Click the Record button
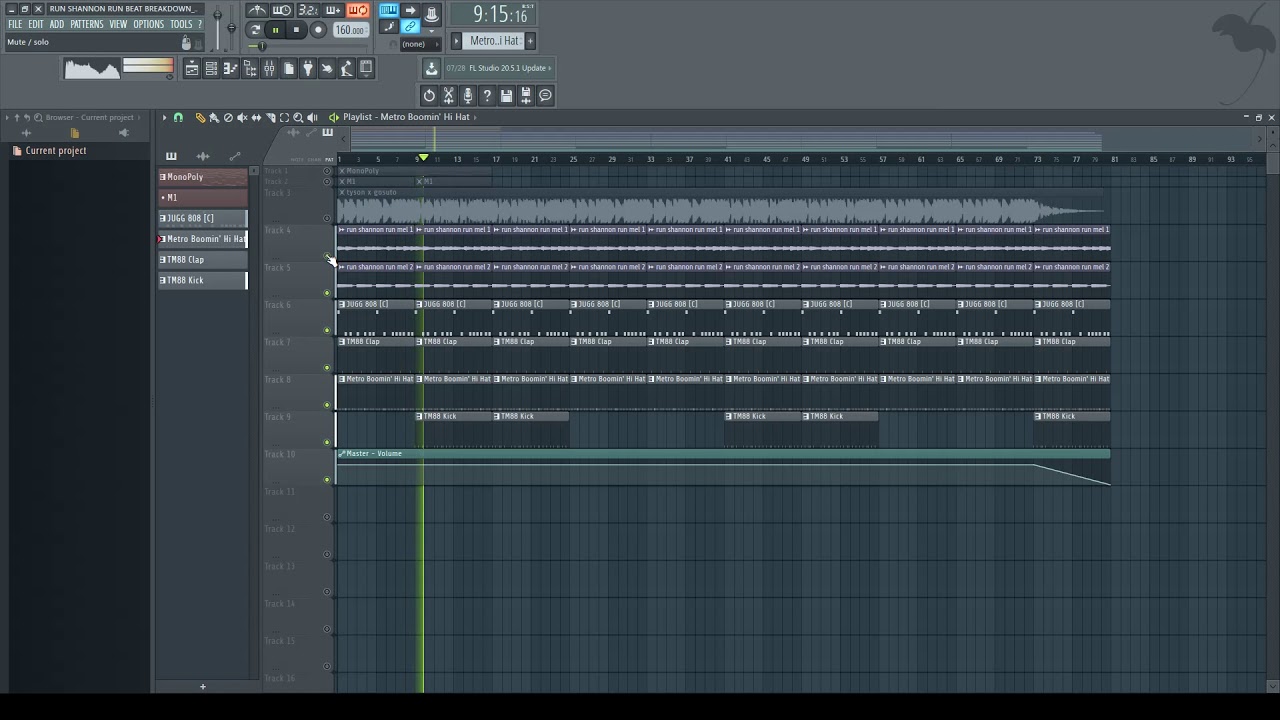This screenshot has height=720, width=1280. [x=318, y=30]
